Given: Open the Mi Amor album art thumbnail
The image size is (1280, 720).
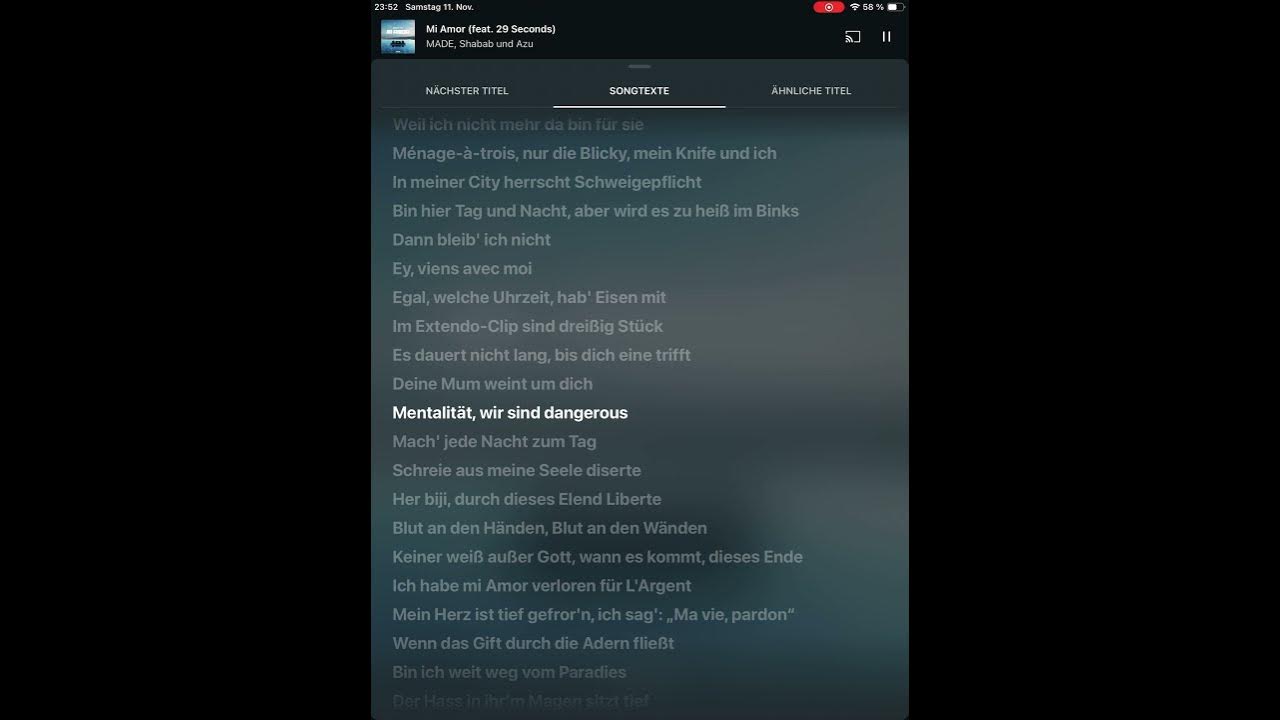Looking at the screenshot, I should [x=398, y=37].
